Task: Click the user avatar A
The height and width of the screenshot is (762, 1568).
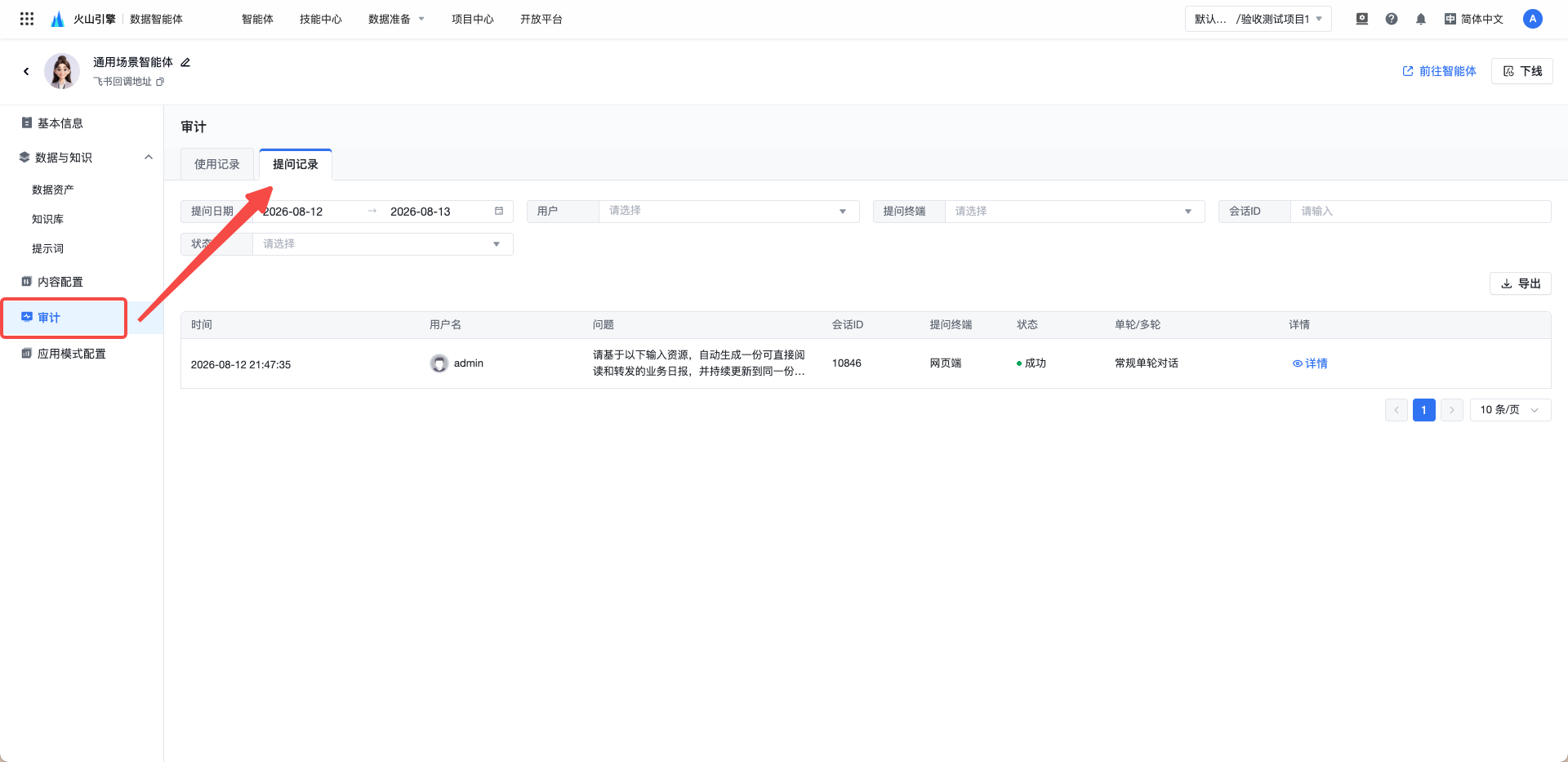Action: [1533, 19]
